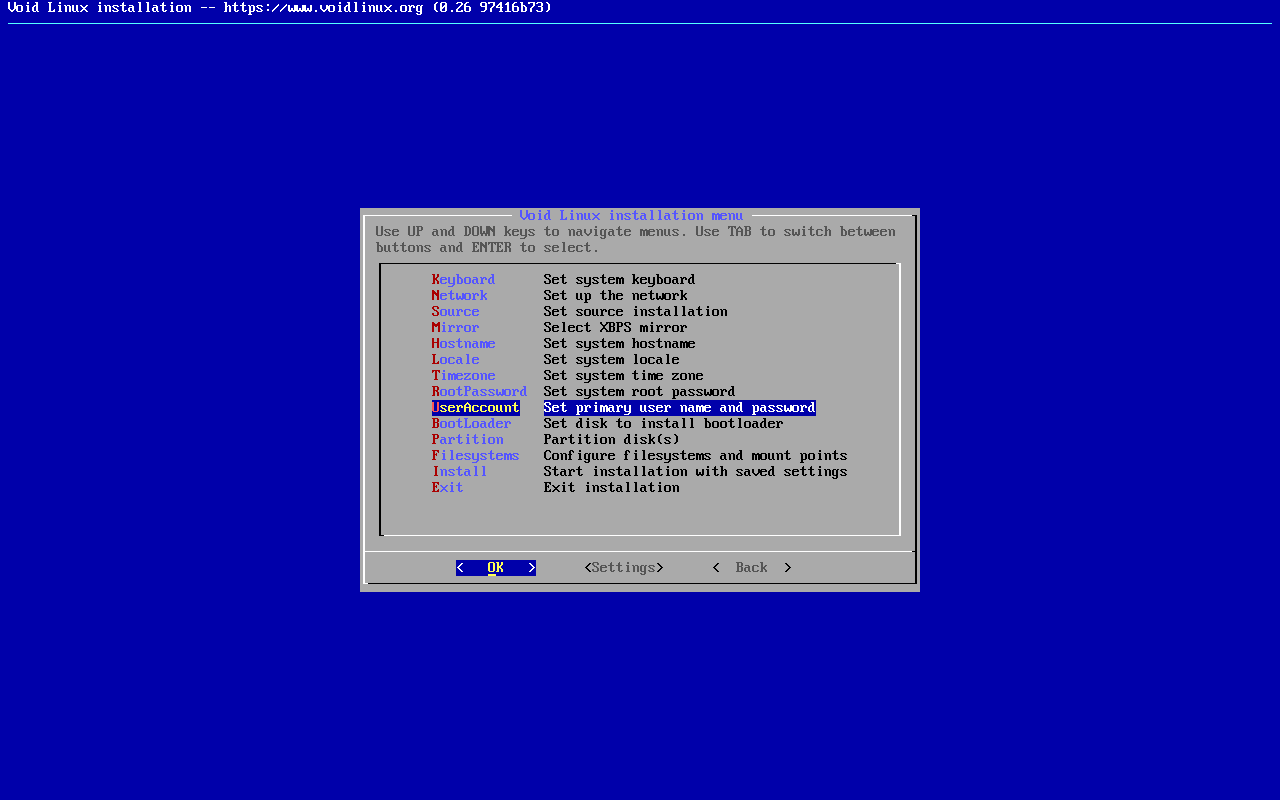Select the Filesystems entry
The height and width of the screenshot is (800, 1280).
pos(475,456)
